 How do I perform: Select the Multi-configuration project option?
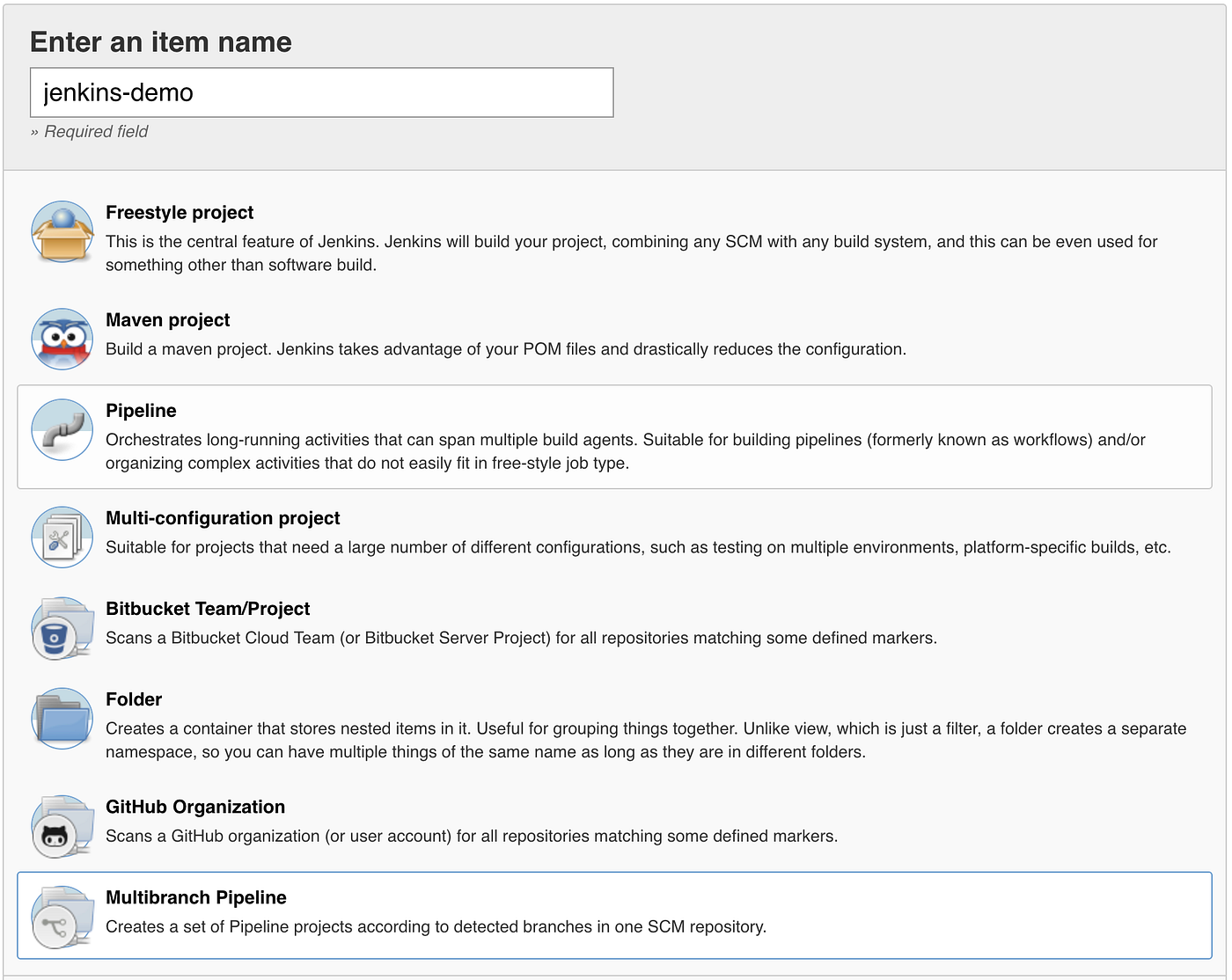pyautogui.click(x=616, y=534)
